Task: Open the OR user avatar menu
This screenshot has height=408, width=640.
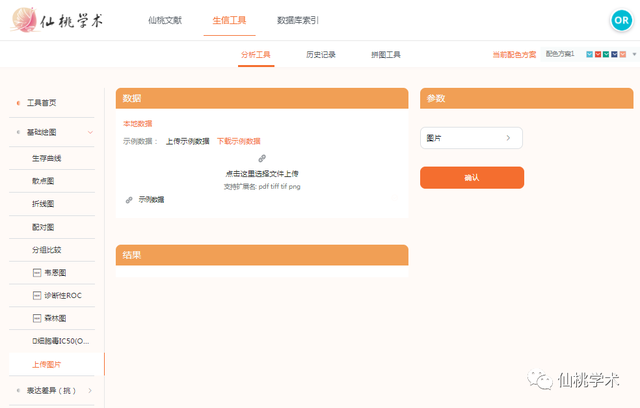Action: click(x=621, y=20)
